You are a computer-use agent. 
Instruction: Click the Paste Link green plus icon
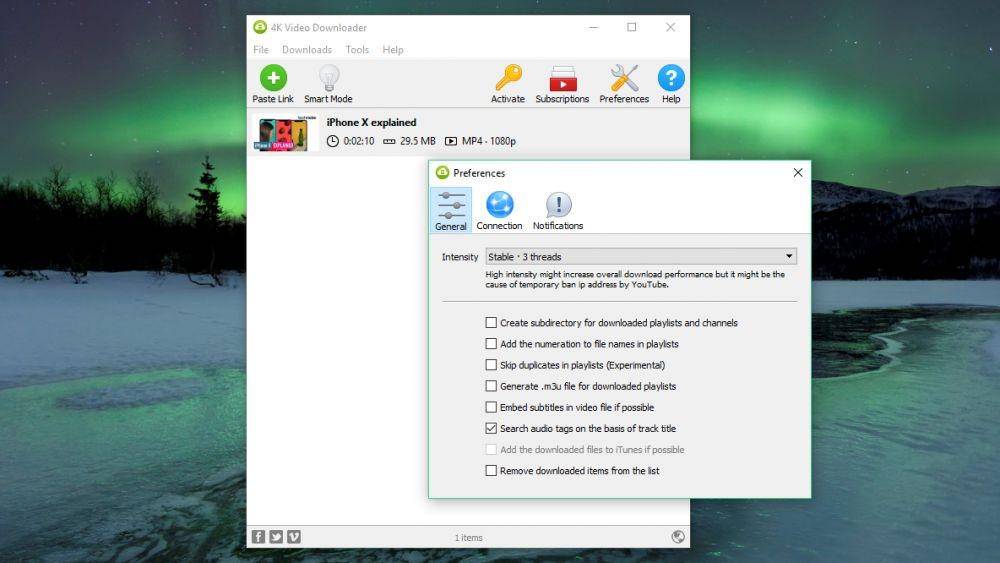point(273,78)
